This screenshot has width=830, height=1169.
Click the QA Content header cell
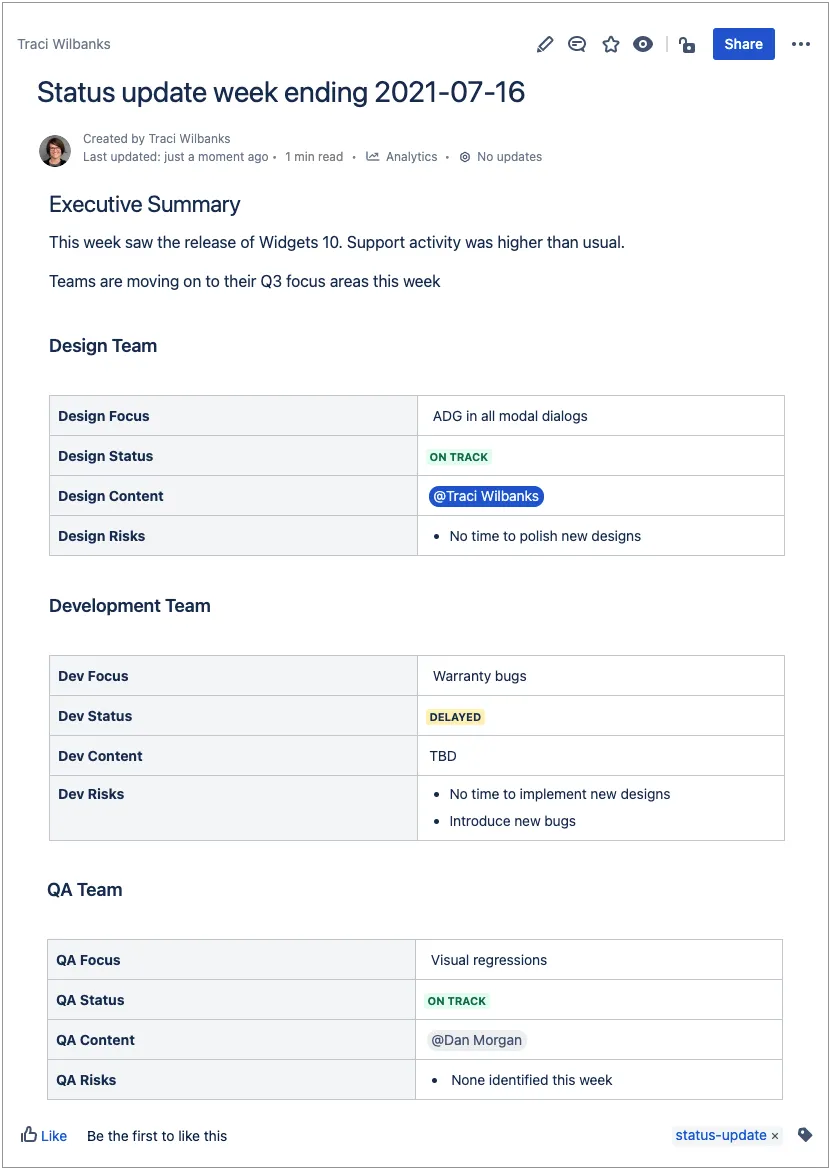(231, 1040)
